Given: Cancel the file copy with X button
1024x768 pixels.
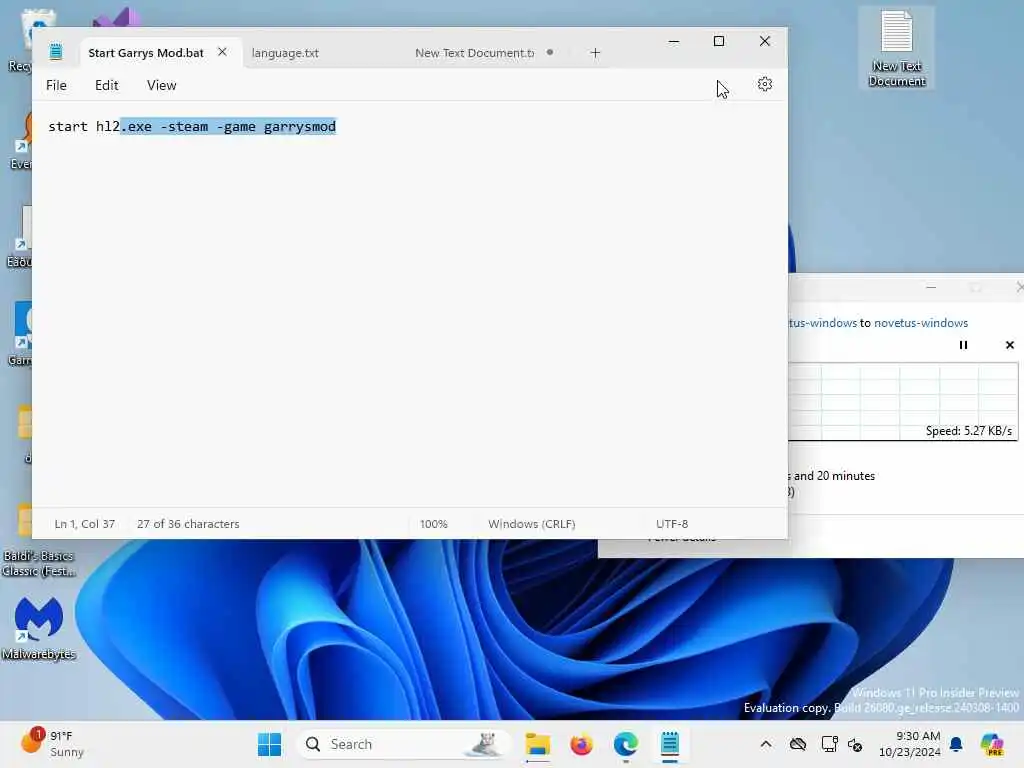Looking at the screenshot, I should (1010, 345).
